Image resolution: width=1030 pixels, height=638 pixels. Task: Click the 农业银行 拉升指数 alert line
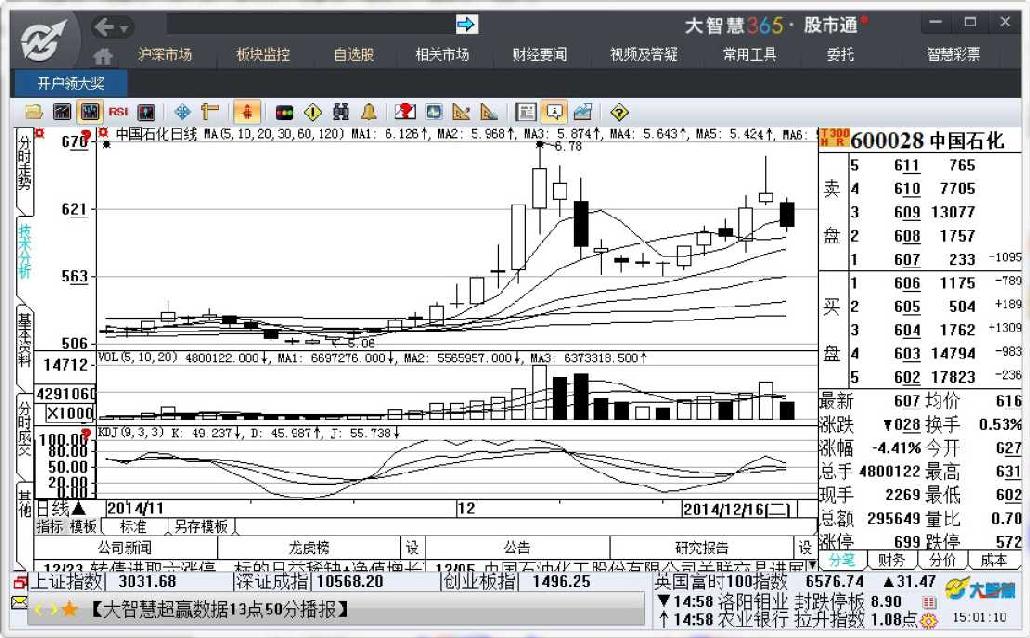[x=787, y=619]
